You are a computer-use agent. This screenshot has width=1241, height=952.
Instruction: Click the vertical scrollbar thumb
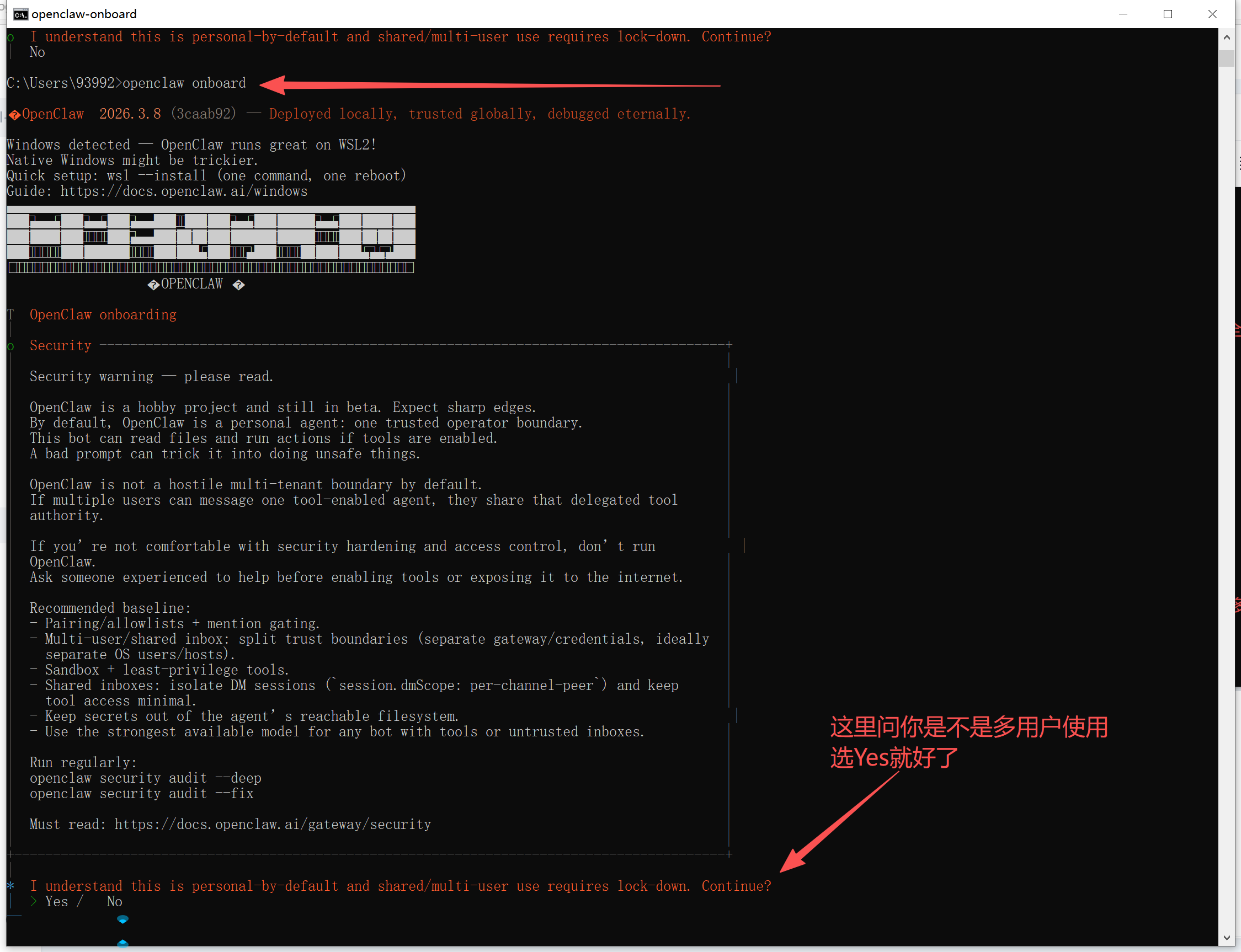click(1226, 58)
